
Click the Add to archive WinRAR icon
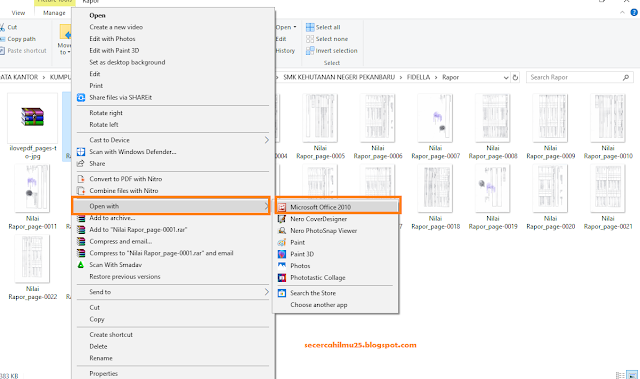coord(81,218)
